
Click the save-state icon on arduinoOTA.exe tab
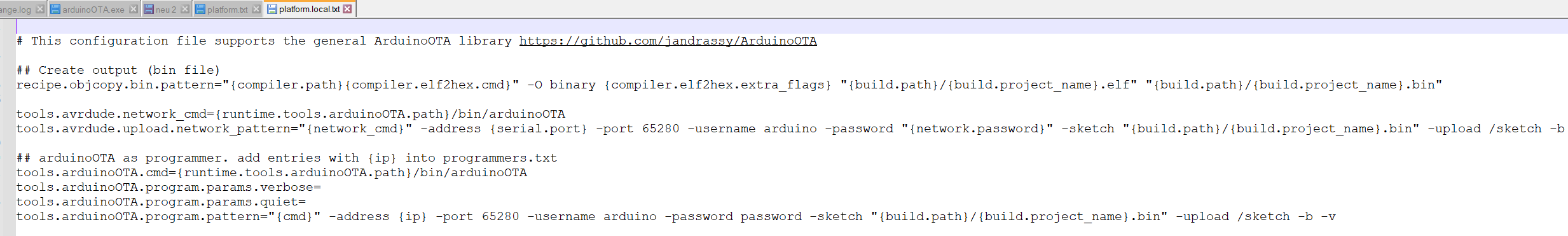coord(55,9)
